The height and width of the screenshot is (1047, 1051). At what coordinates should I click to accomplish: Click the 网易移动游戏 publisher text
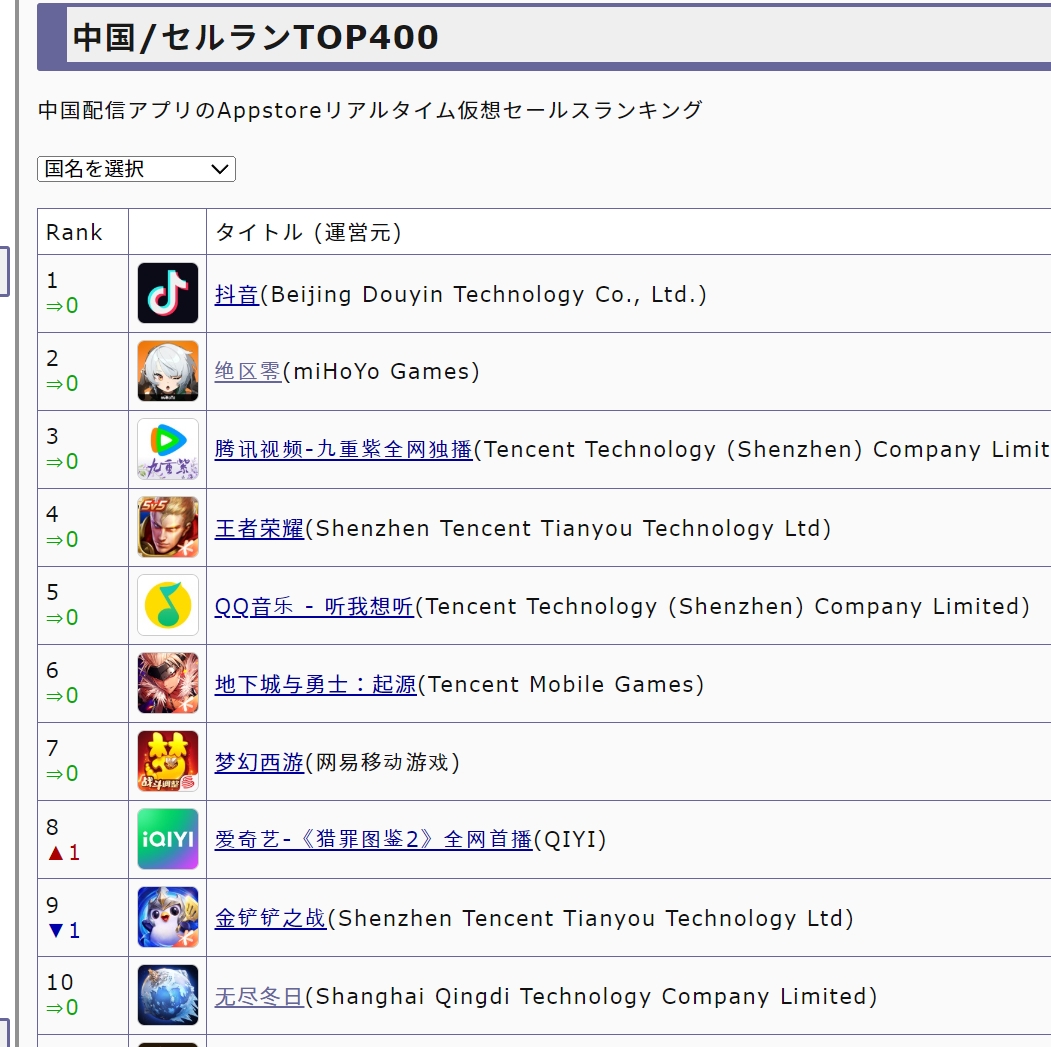[383, 762]
